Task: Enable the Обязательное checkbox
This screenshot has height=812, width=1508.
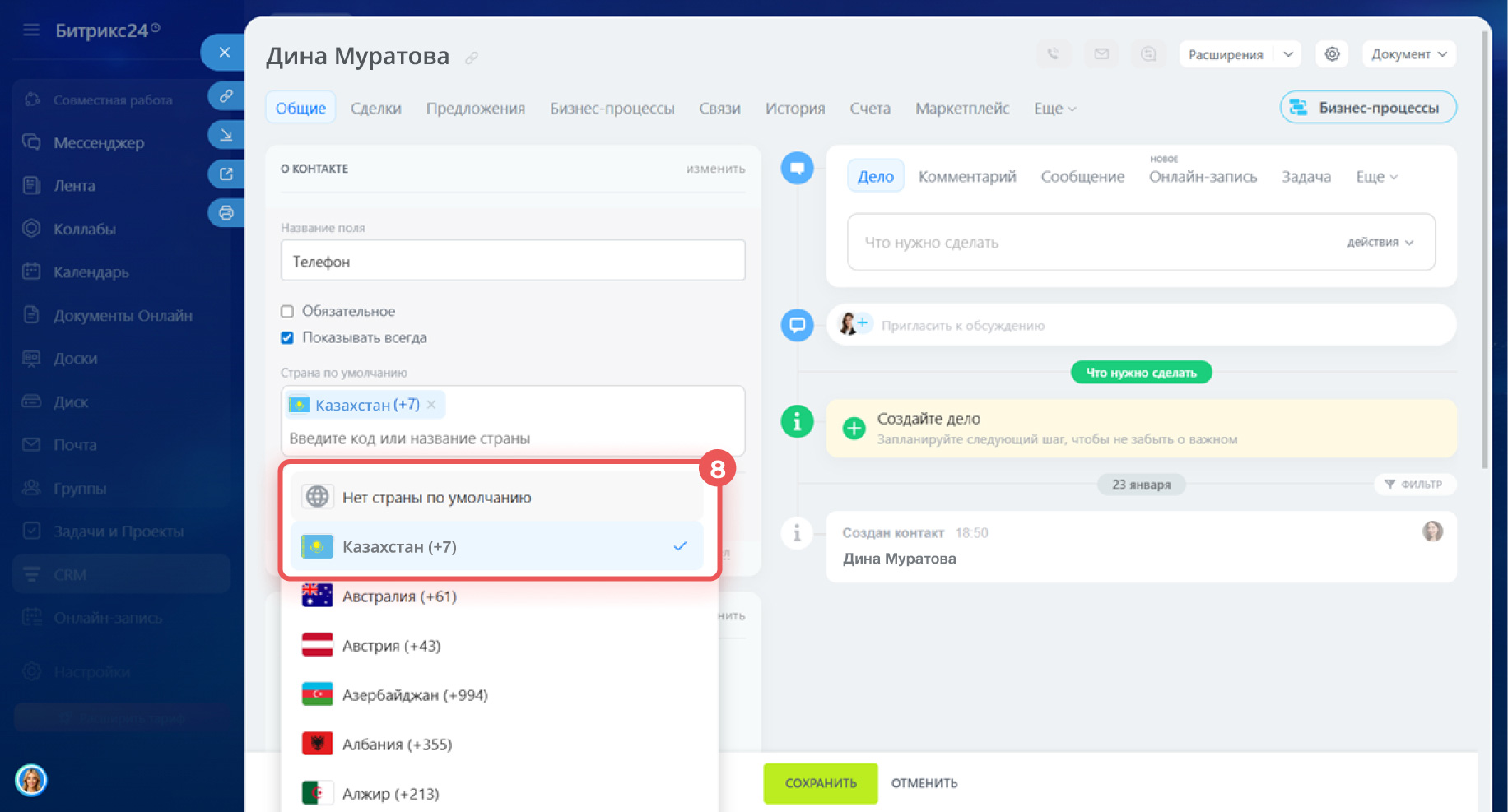Action: pos(287,312)
